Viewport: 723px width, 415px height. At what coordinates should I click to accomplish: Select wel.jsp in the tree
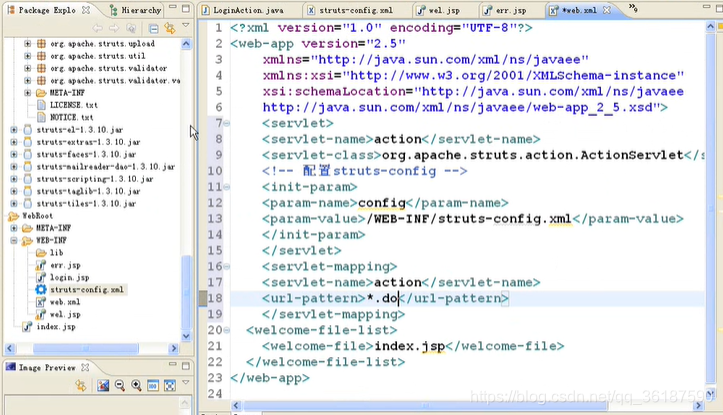tap(65, 314)
